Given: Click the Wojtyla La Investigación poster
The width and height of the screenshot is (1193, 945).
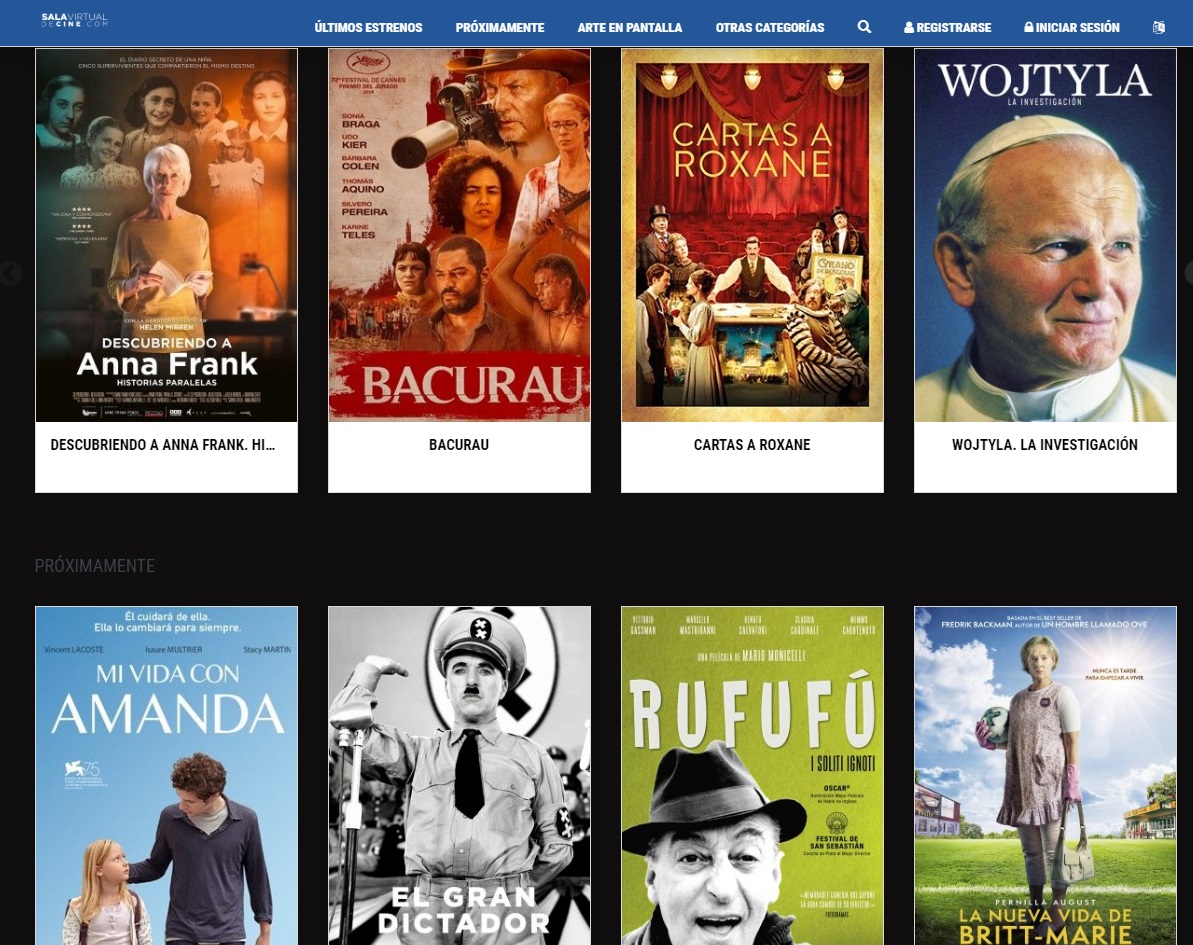Looking at the screenshot, I should (1045, 235).
